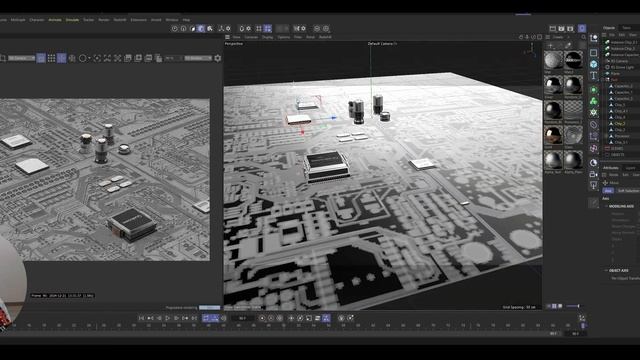
Task: Click the Camera object tool icon
Action: click(x=593, y=174)
